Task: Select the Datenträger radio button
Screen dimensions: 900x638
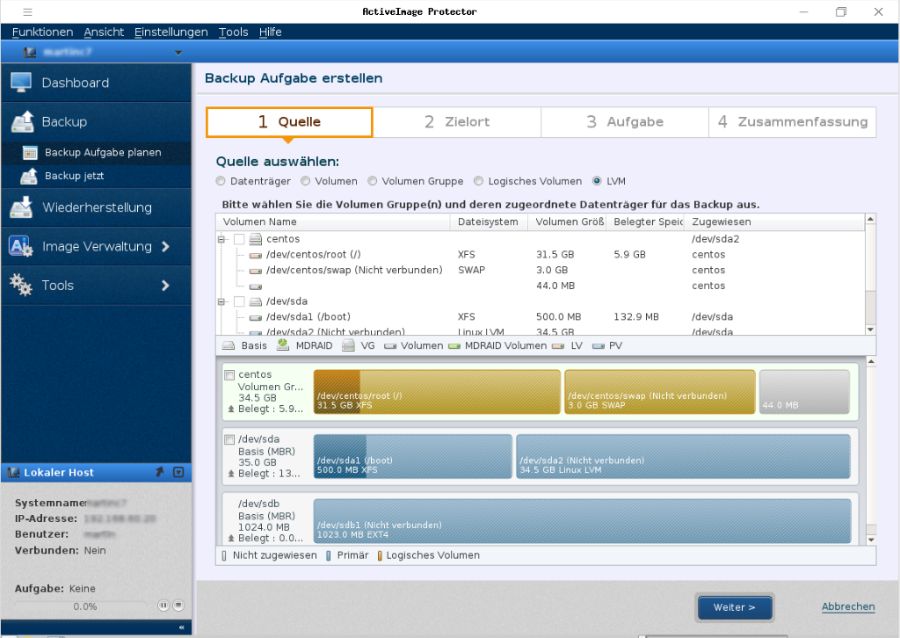Action: point(220,181)
